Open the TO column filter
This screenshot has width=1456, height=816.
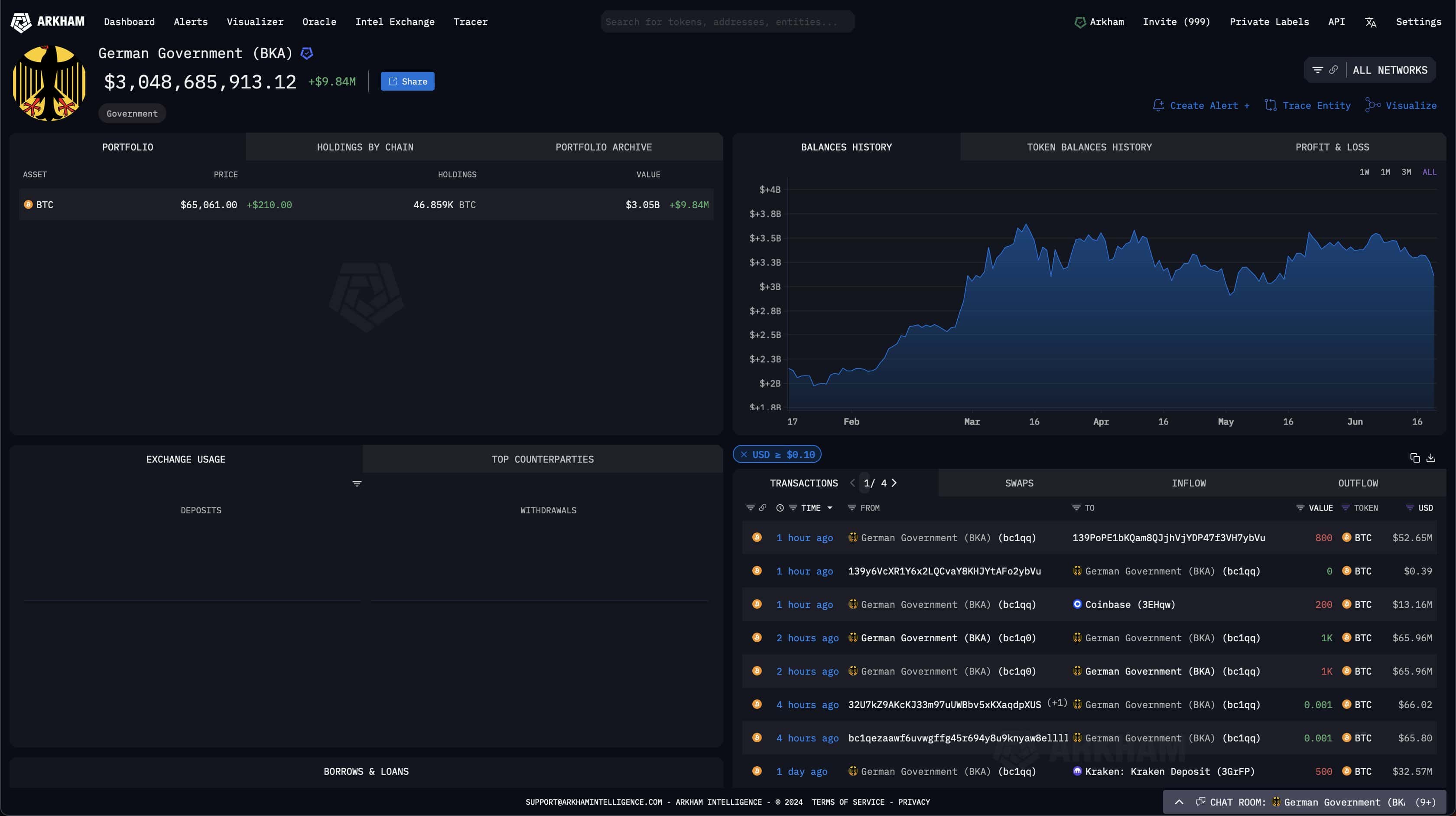tap(1076, 508)
